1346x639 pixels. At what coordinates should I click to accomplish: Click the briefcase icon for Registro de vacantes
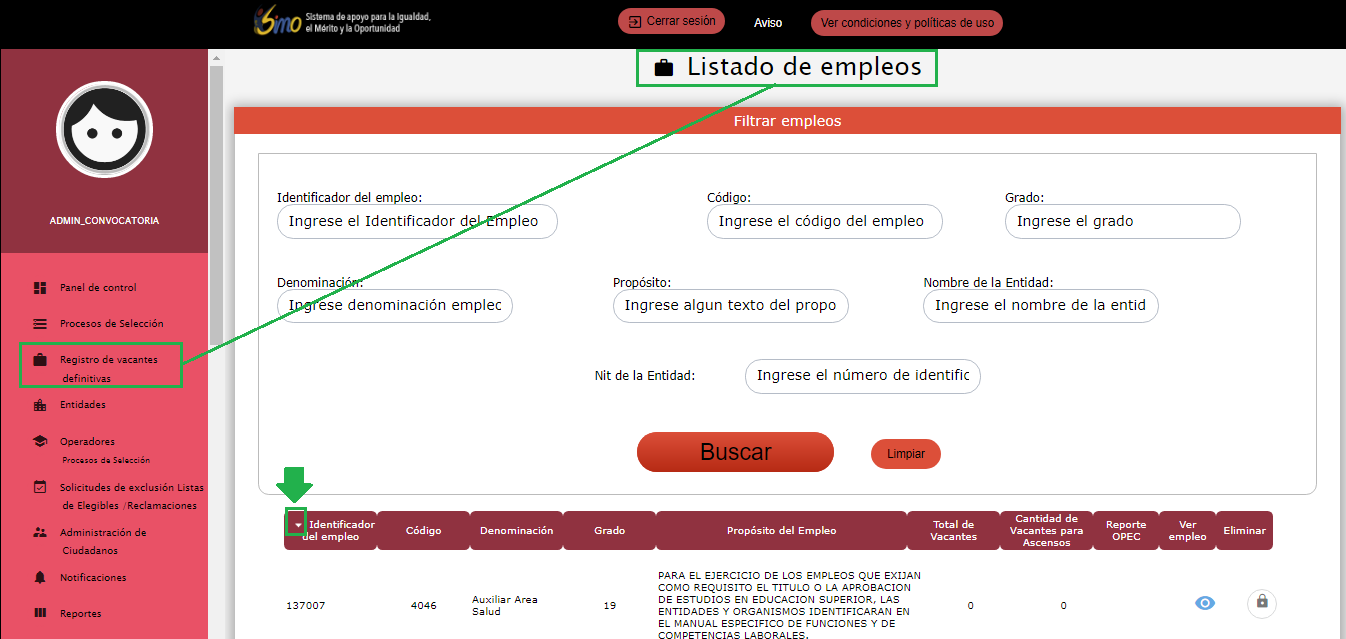pyautogui.click(x=40, y=360)
